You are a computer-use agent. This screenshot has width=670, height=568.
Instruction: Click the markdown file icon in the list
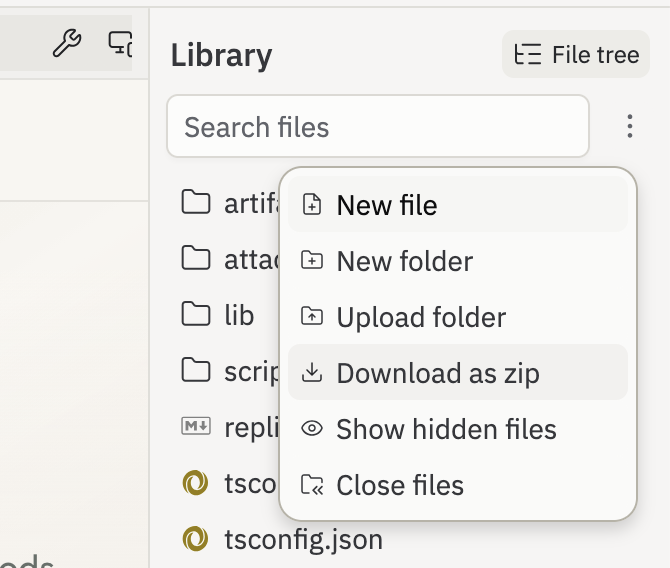tap(196, 426)
